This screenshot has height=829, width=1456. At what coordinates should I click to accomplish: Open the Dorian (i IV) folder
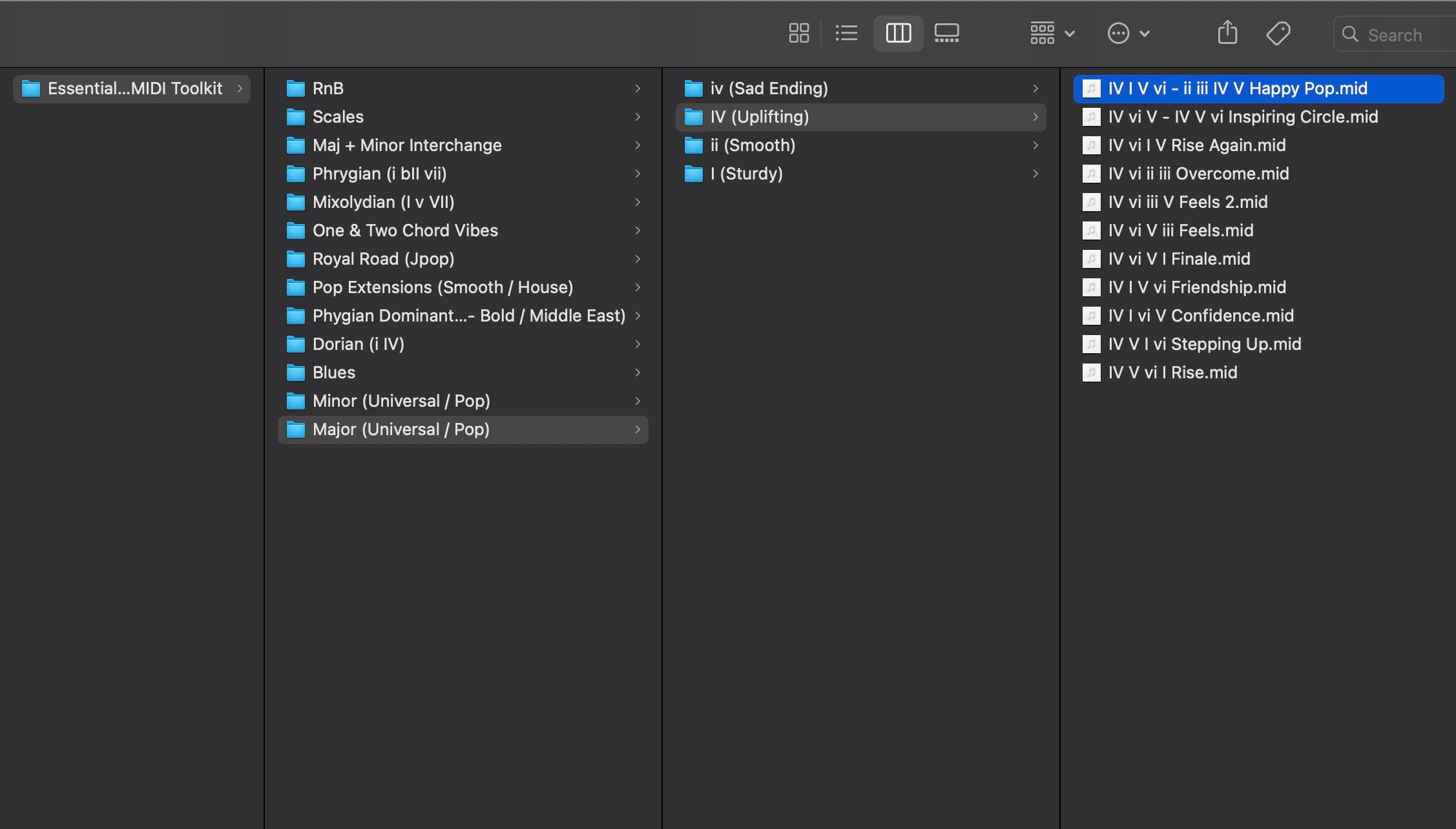coord(358,344)
